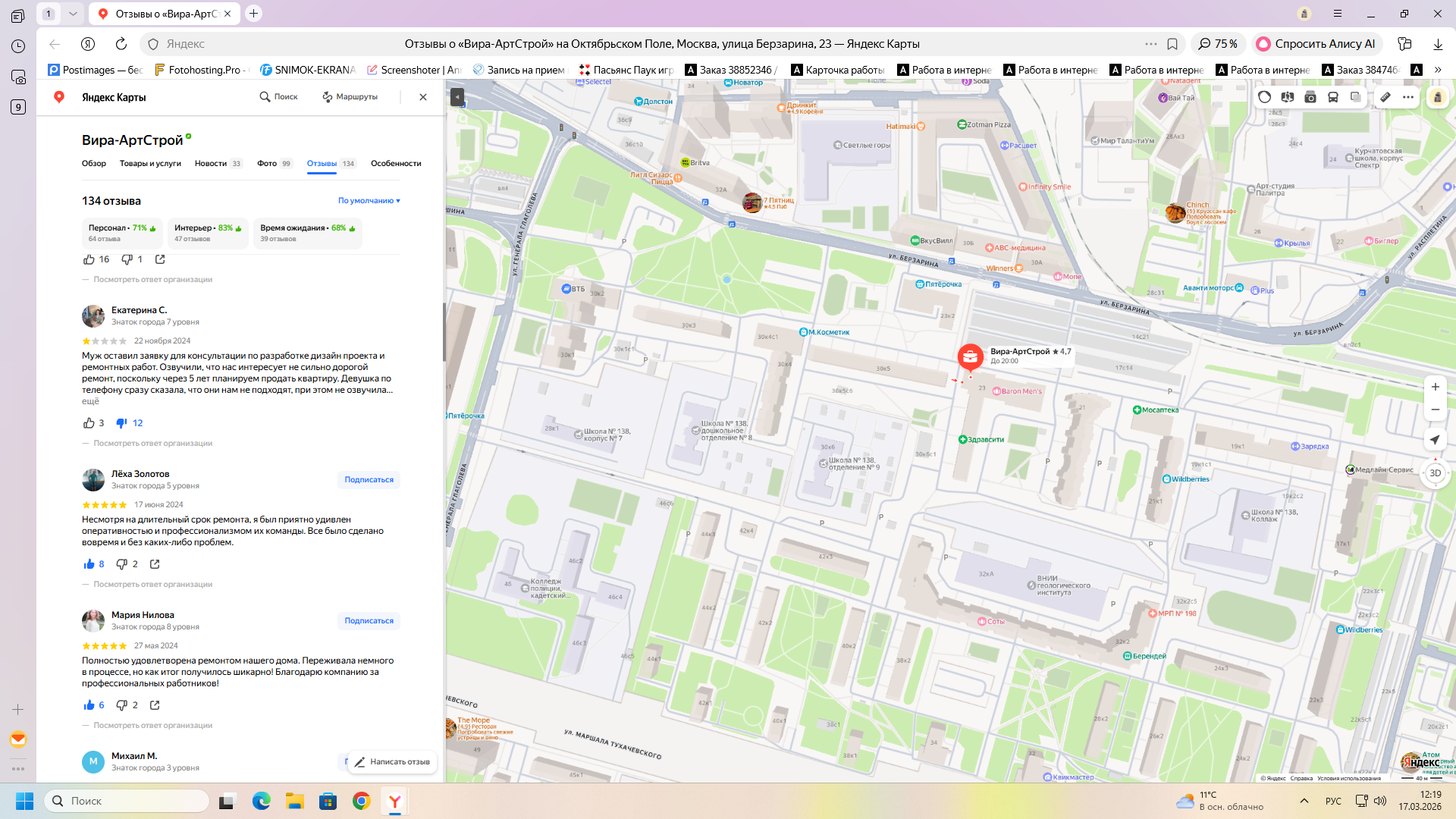Toggle 3D map view
The image size is (1456, 819).
click(1435, 473)
